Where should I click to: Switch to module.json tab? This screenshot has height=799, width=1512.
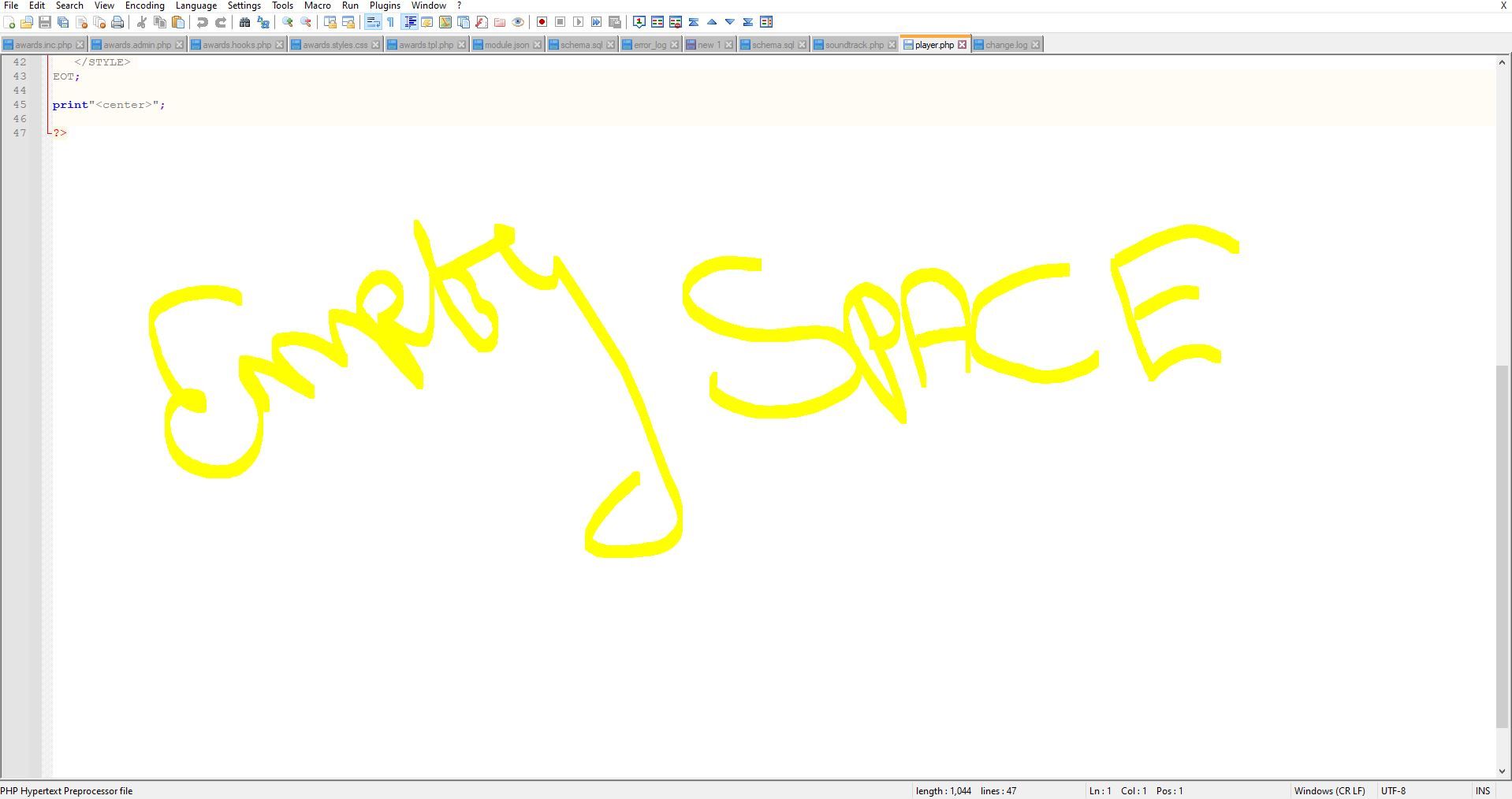click(507, 45)
